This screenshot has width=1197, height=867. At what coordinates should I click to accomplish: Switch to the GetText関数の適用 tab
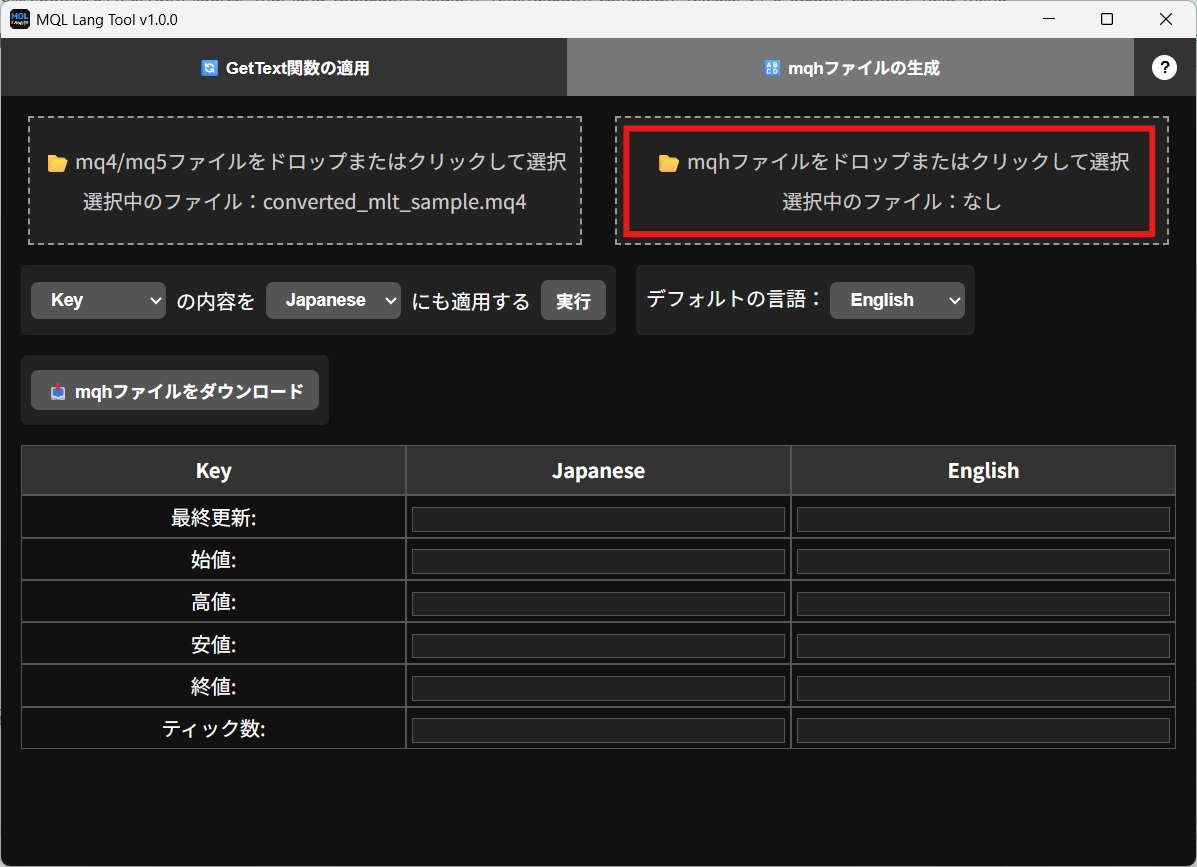[284, 67]
